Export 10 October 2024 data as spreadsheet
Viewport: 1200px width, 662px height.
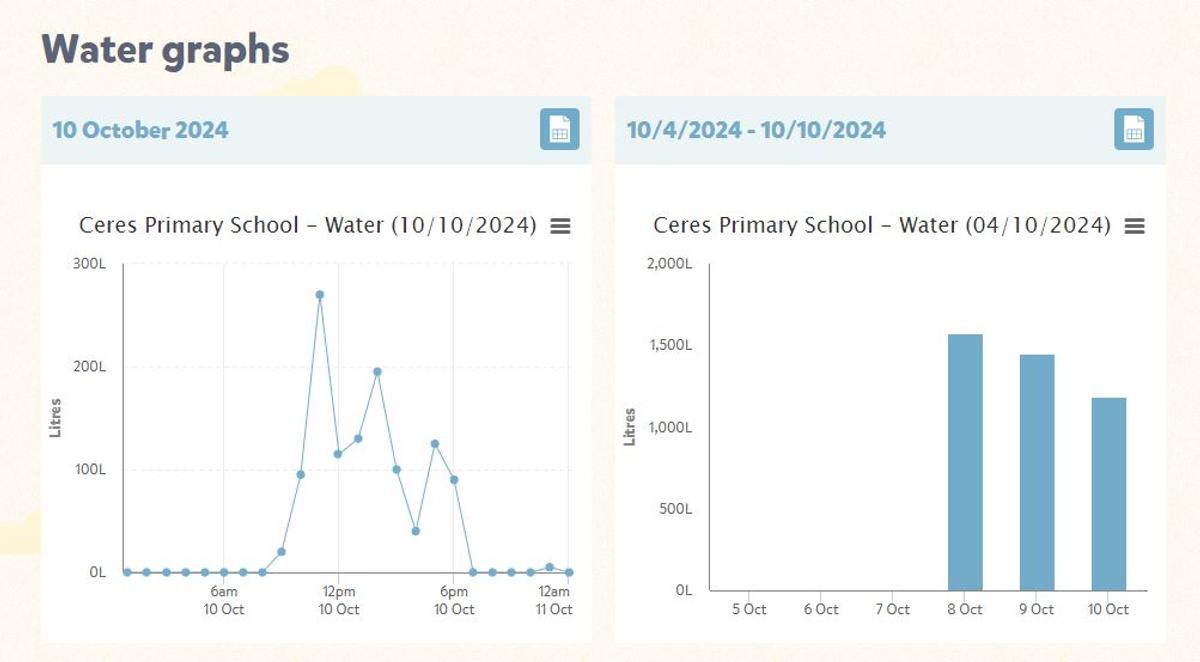(560, 130)
